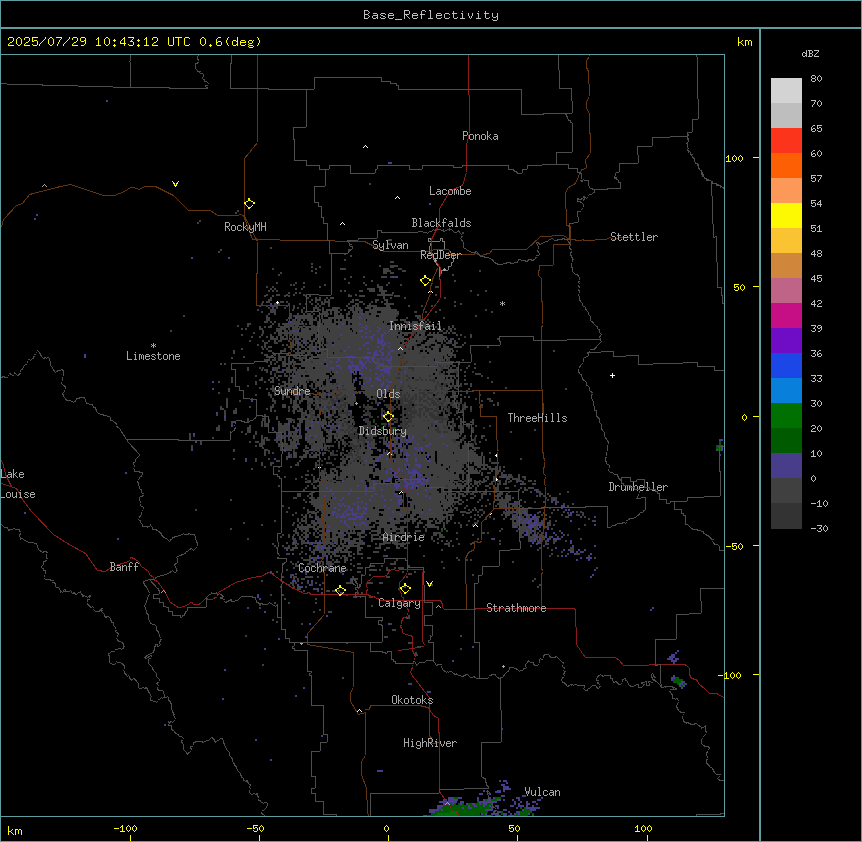Screen dimensions: 862x842
Task: Click the Stettler city label
Action: [634, 237]
